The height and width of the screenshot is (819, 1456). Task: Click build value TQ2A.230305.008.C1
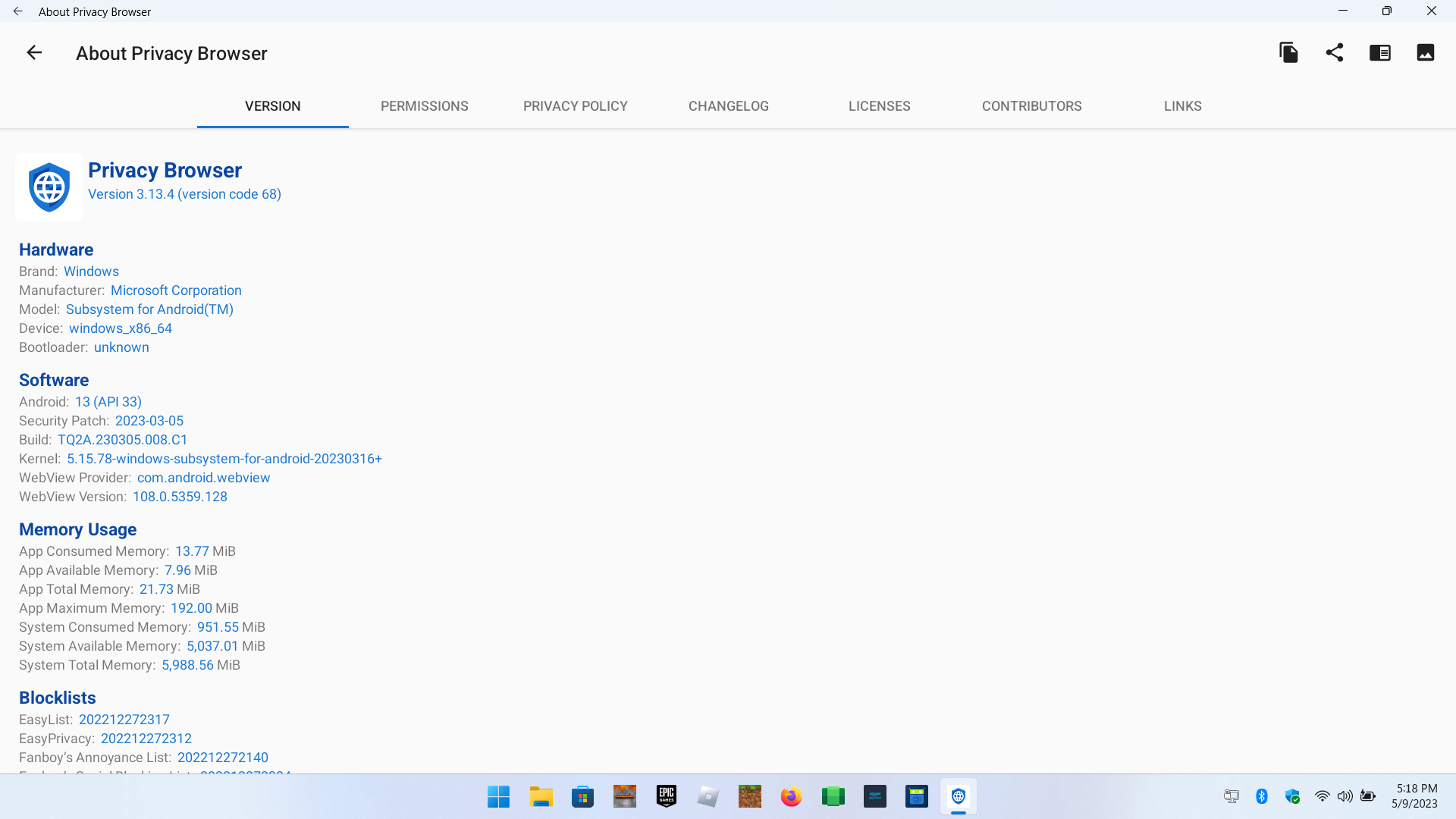coord(123,440)
